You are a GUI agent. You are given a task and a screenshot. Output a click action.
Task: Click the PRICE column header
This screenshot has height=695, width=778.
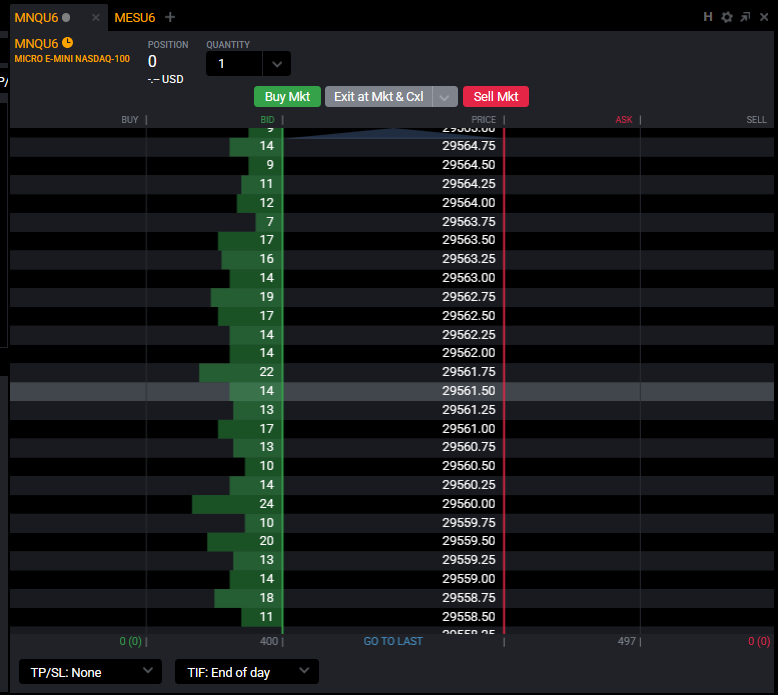click(x=483, y=120)
